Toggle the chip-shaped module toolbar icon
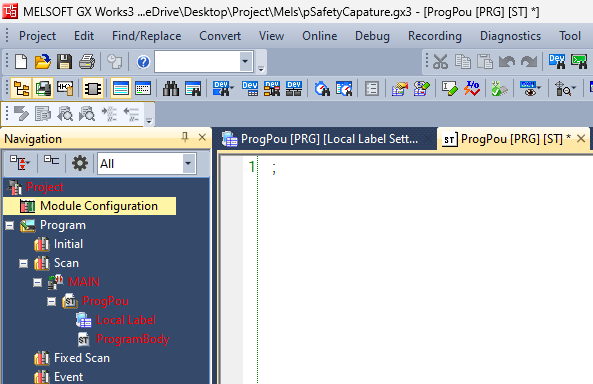The image size is (593, 384). 93,89
